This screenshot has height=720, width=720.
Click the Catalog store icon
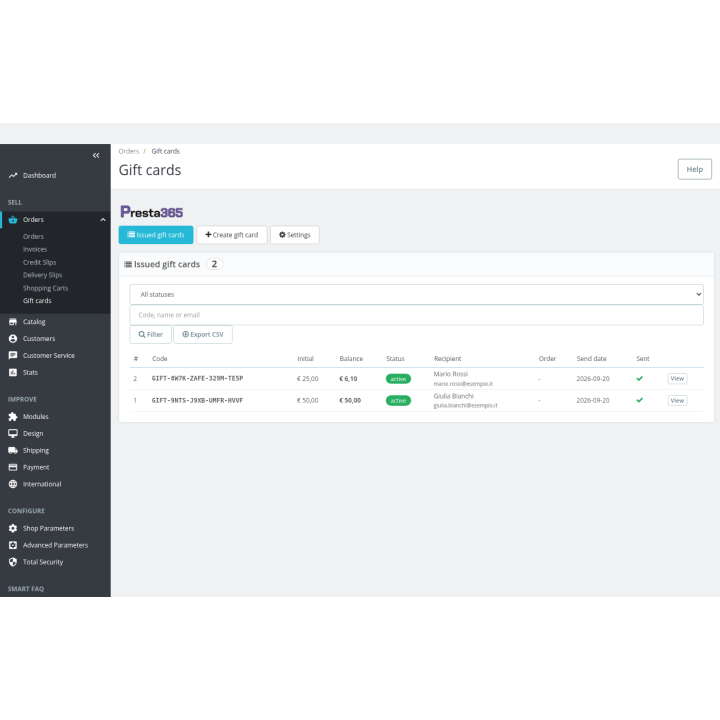(13, 321)
